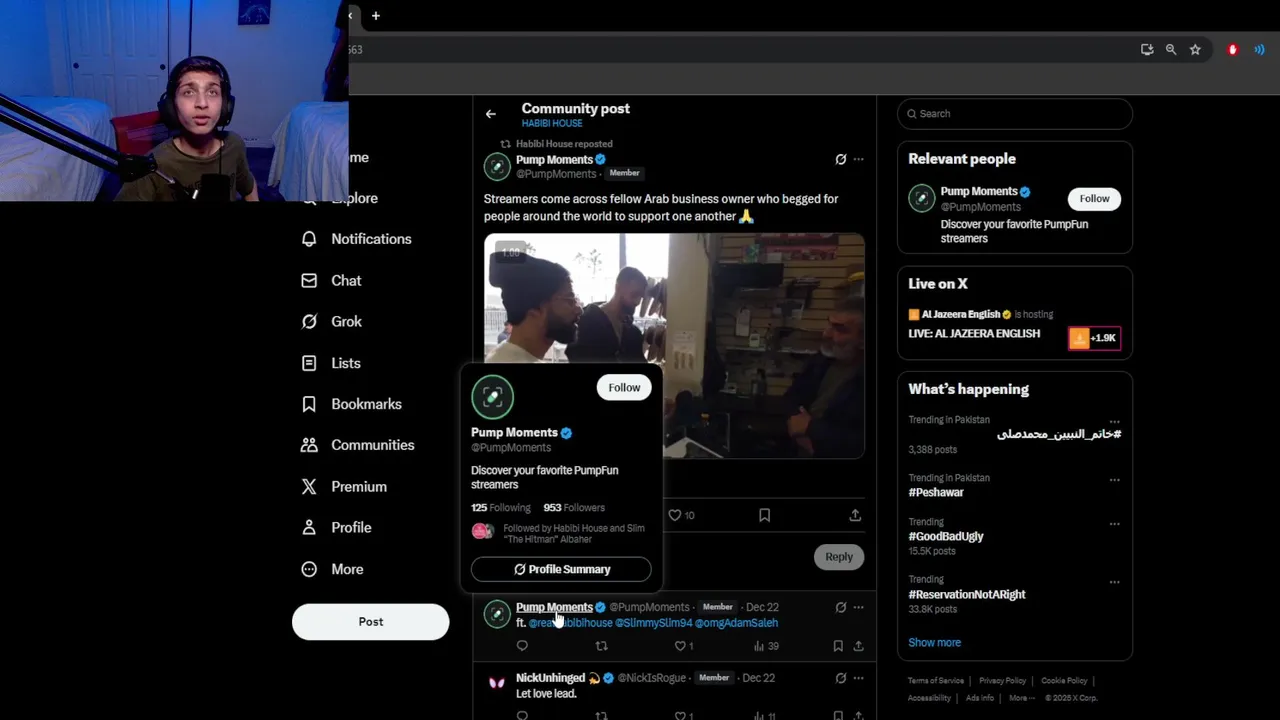The image size is (1280, 720).
Task: Open HABIBI HOUSE community link
Action: tap(551, 124)
